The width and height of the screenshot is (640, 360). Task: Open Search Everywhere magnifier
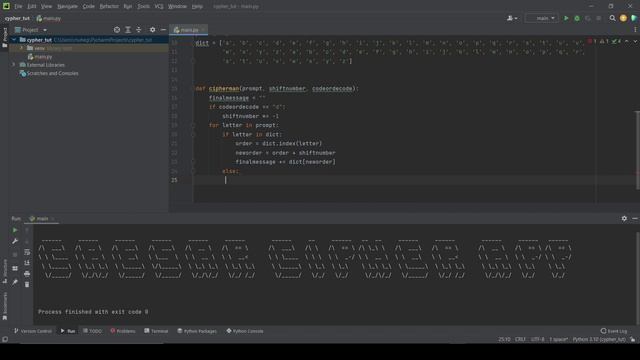click(612, 18)
